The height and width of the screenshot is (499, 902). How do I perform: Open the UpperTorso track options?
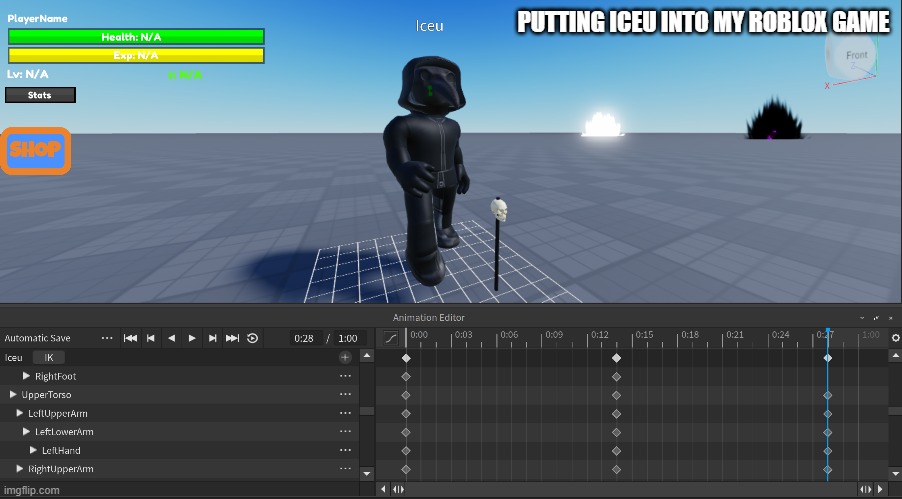pyautogui.click(x=345, y=395)
